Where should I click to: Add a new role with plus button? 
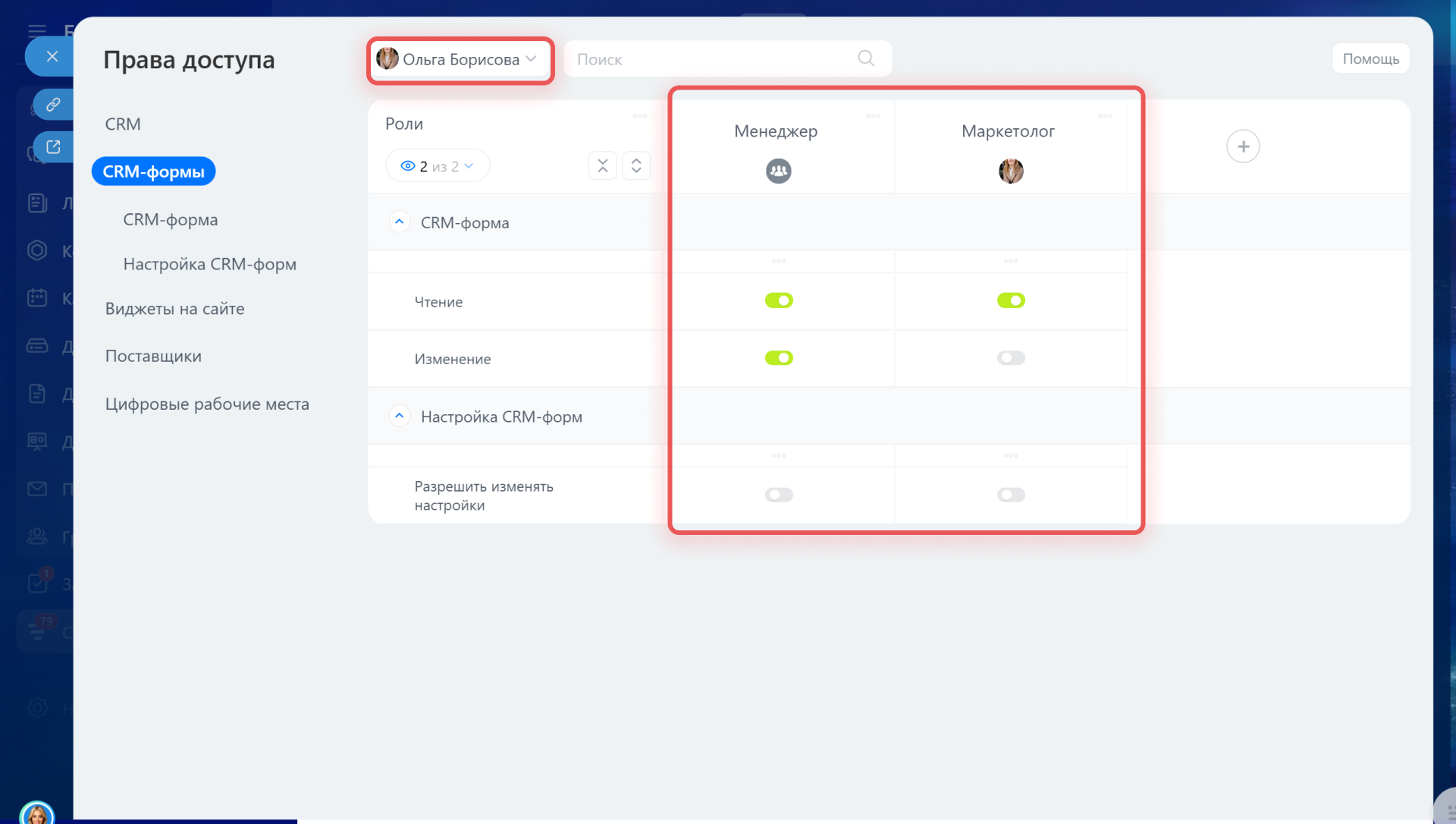coord(1243,146)
